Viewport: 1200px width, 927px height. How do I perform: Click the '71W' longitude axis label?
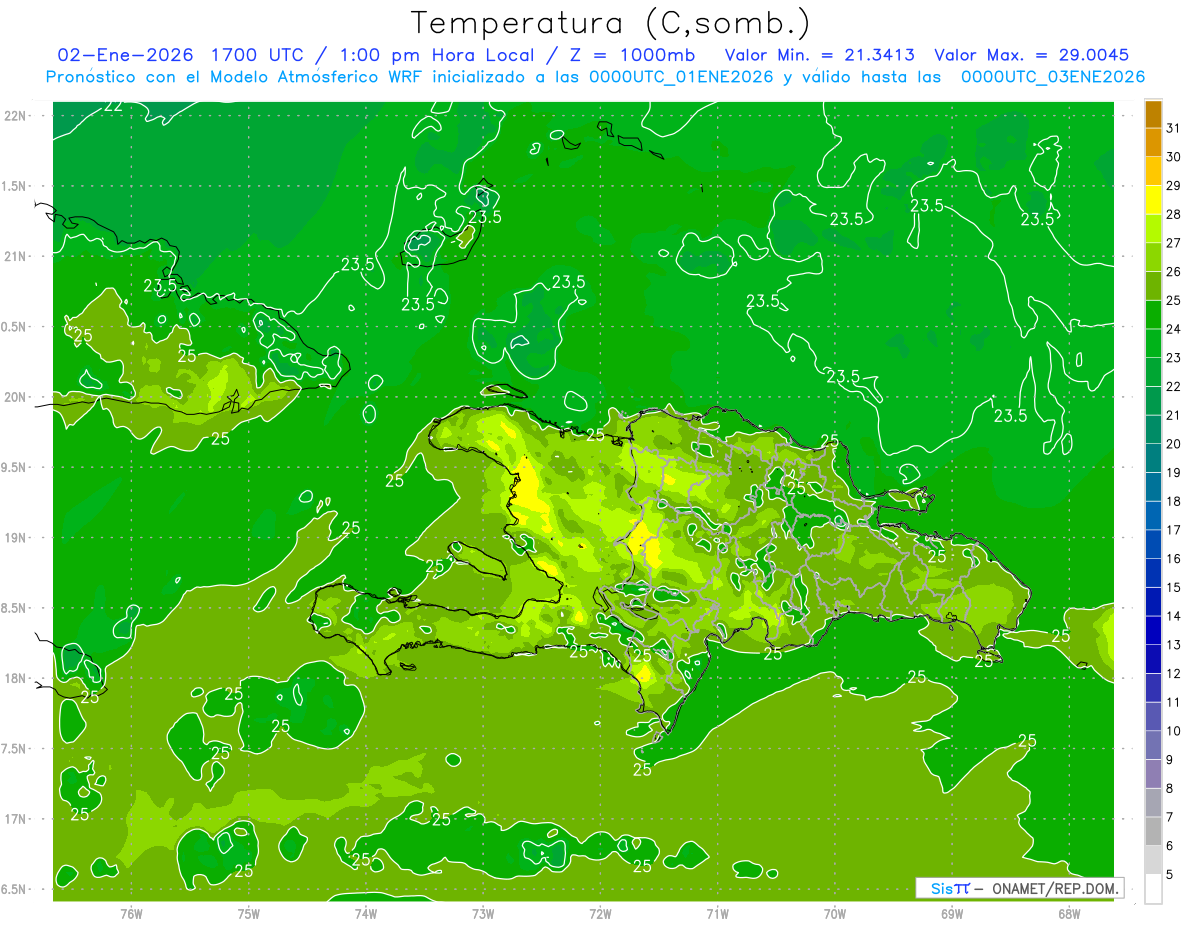coord(717,913)
